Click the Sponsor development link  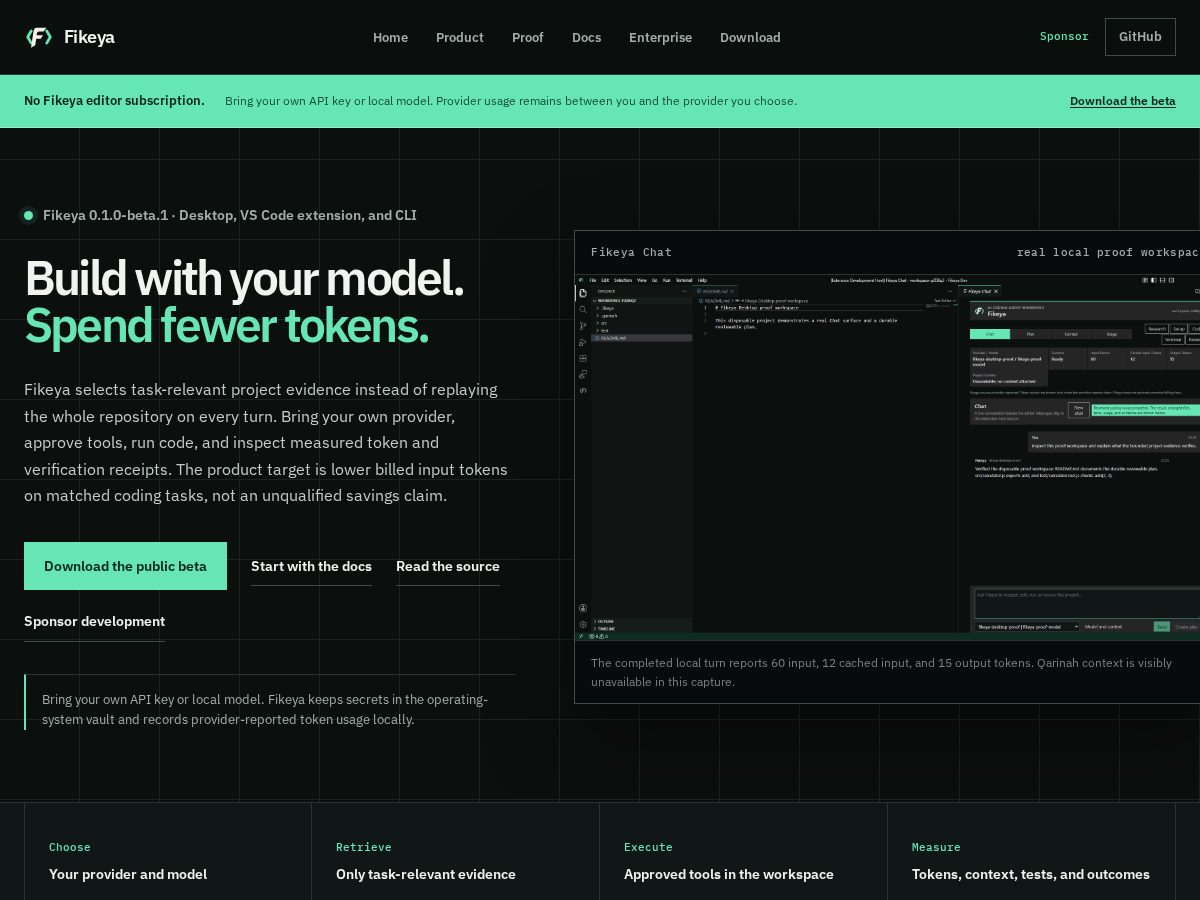coord(94,621)
